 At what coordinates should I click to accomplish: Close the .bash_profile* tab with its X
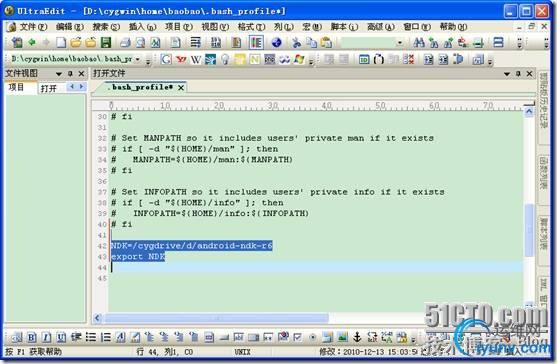[181, 87]
